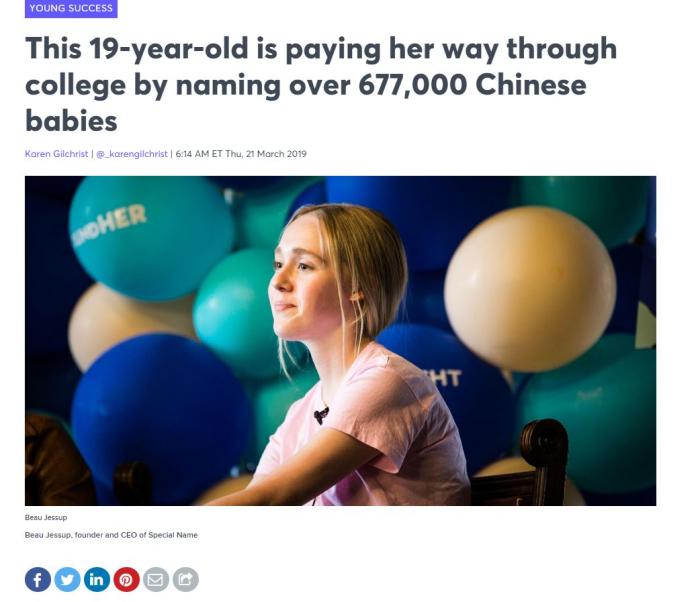This screenshot has height=602, width=700.
Task: Click the teal balloon labeled HER
Action: tap(151, 239)
